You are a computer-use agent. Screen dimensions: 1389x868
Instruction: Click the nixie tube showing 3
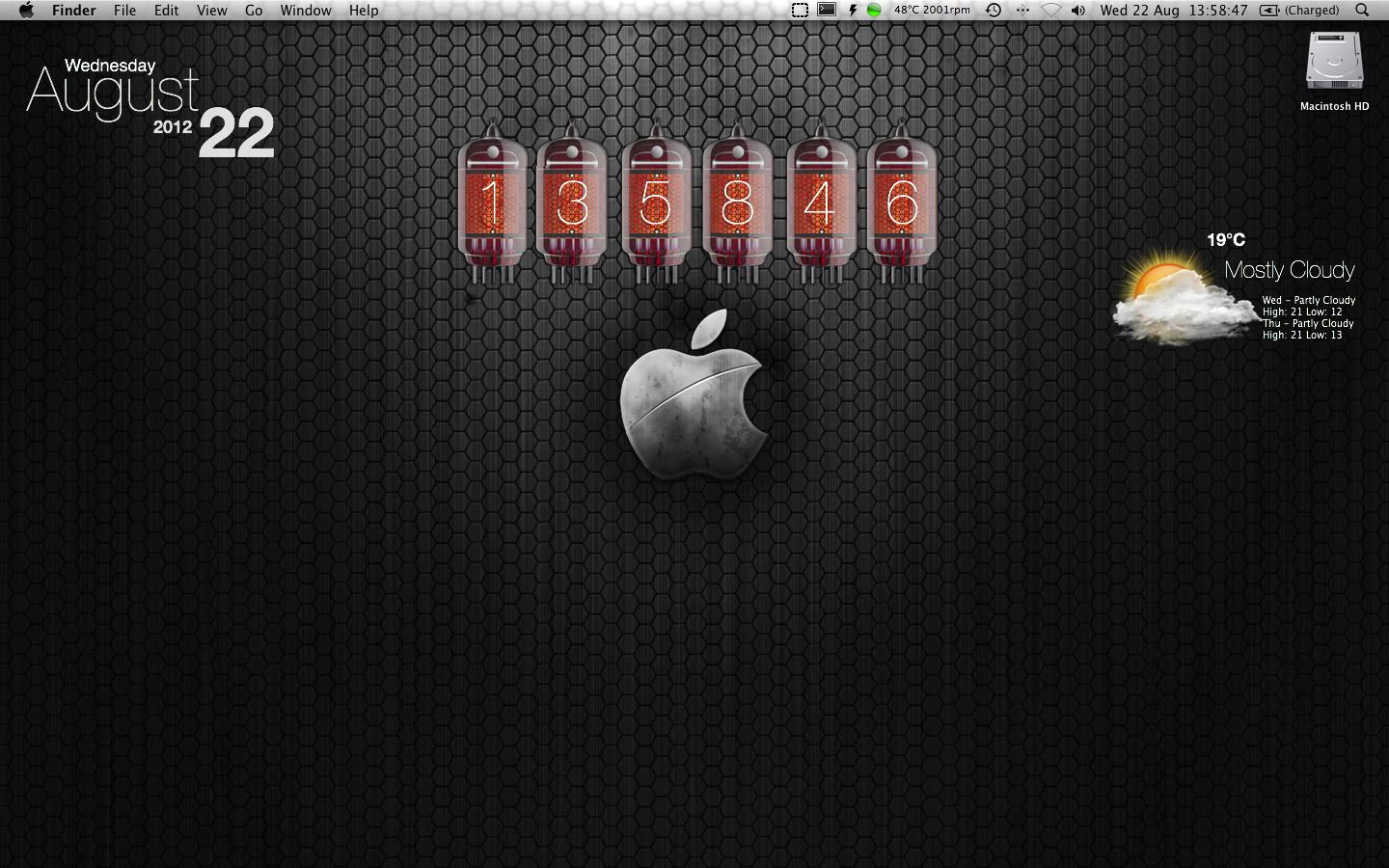572,203
